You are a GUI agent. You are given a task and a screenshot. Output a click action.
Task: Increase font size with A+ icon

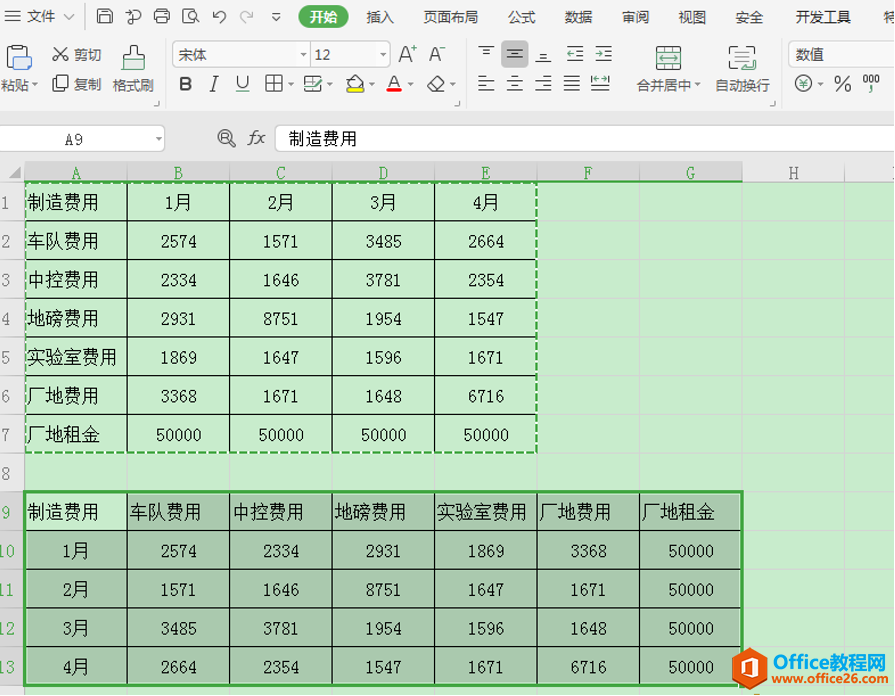(x=407, y=54)
